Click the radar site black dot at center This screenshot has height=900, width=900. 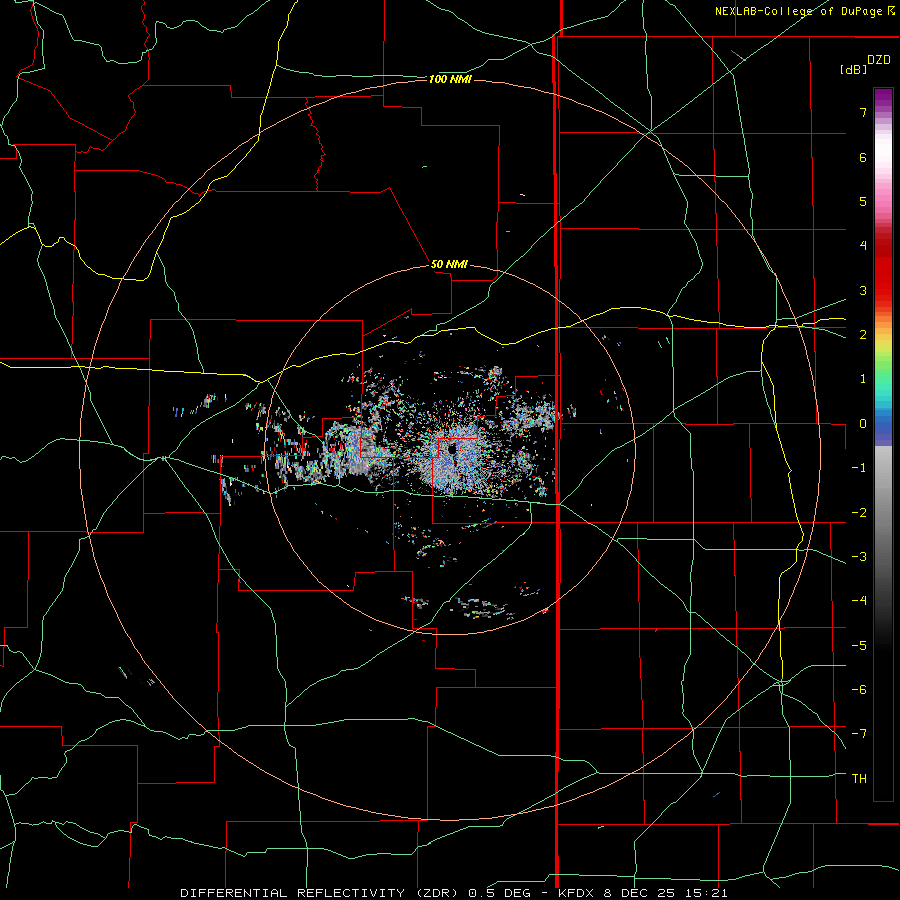pyautogui.click(x=452, y=448)
